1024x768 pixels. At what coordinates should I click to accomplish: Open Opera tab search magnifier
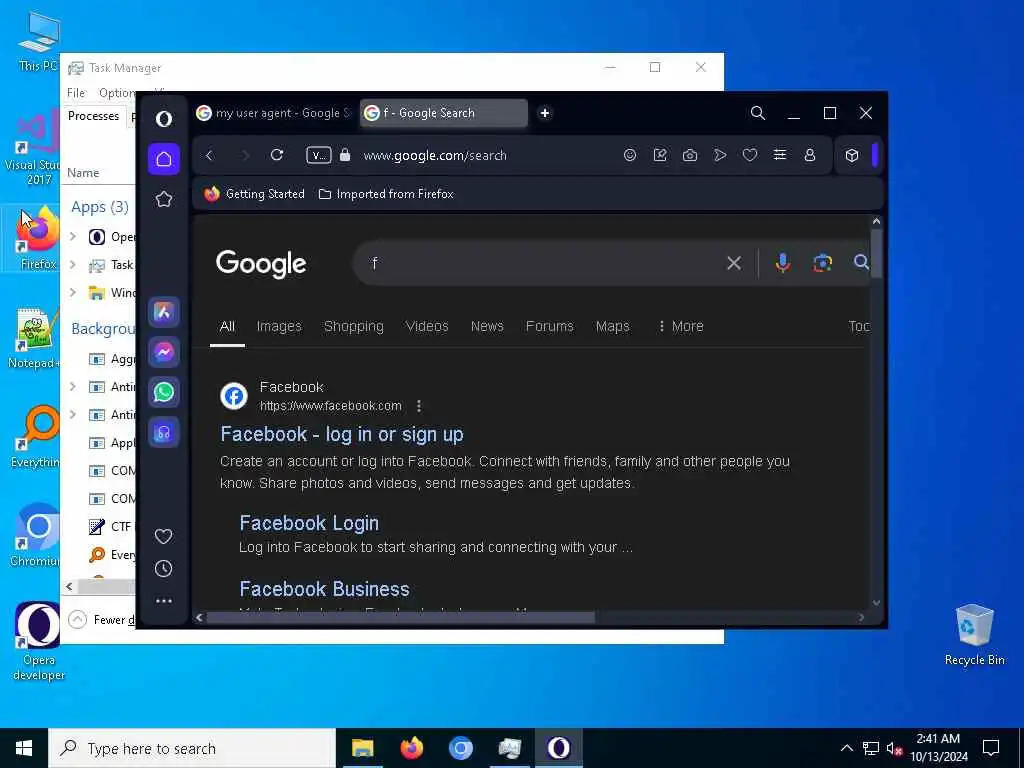point(758,113)
